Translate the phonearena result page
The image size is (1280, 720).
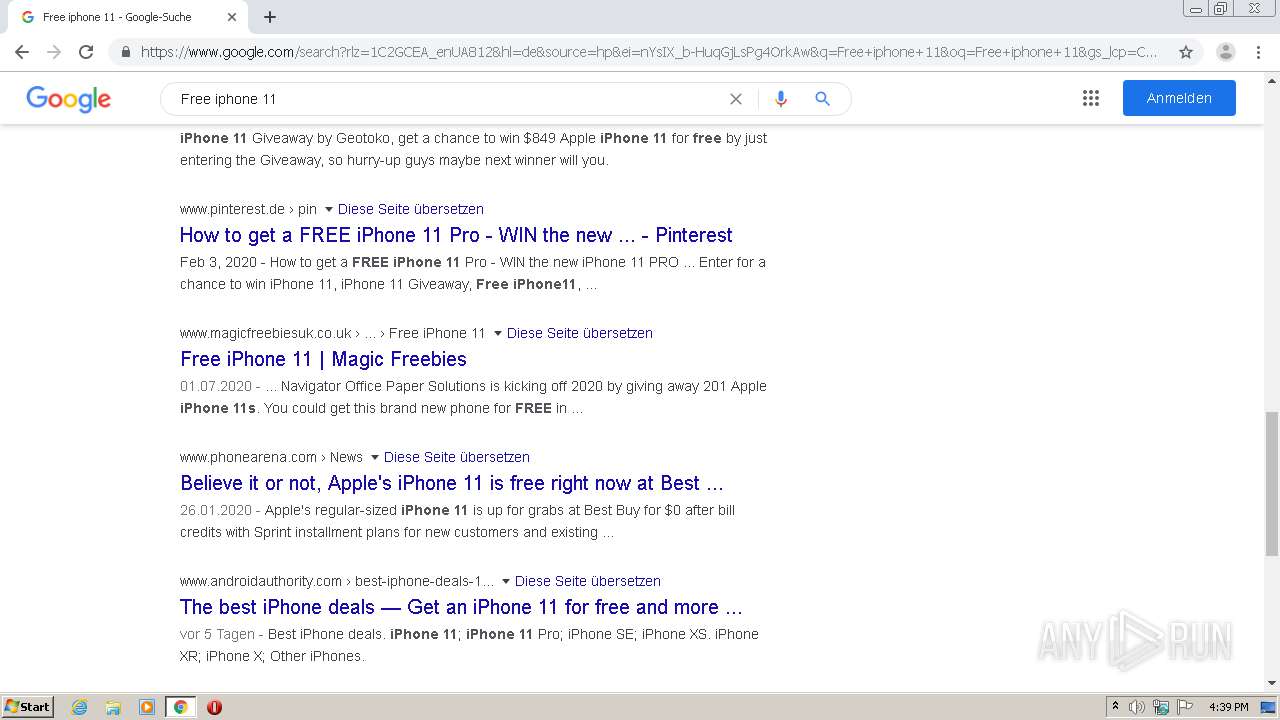click(x=457, y=457)
